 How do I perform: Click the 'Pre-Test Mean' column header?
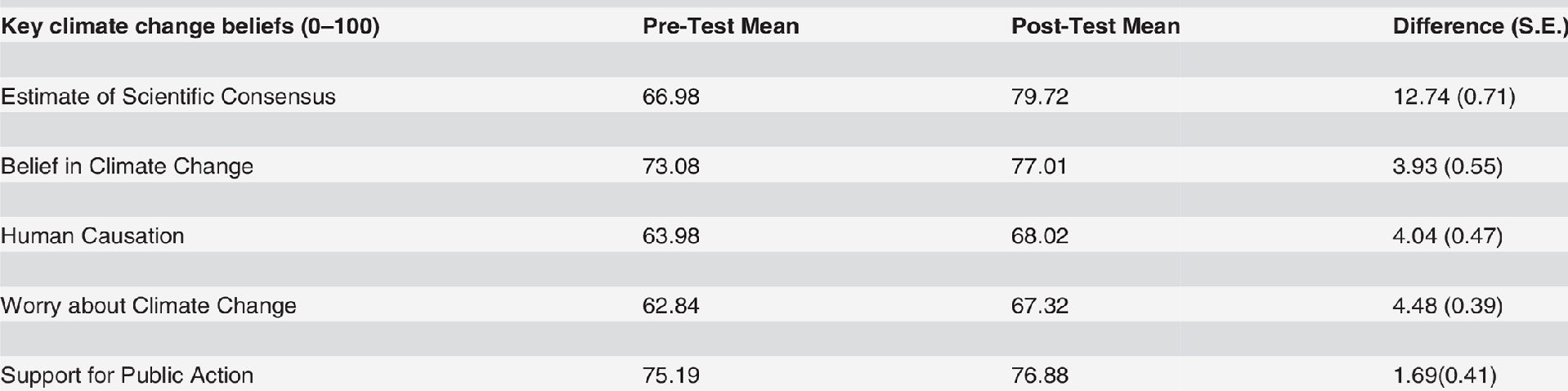coord(720,26)
